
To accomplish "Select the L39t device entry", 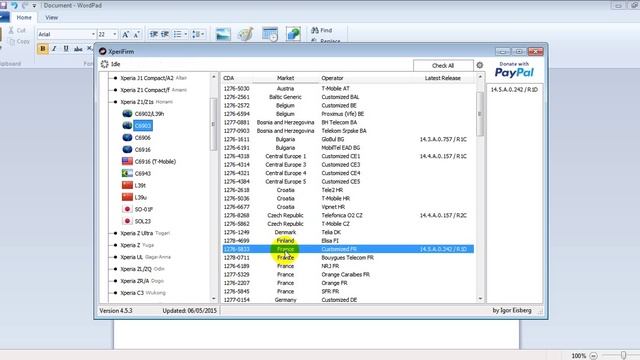I will click(x=140, y=185).
